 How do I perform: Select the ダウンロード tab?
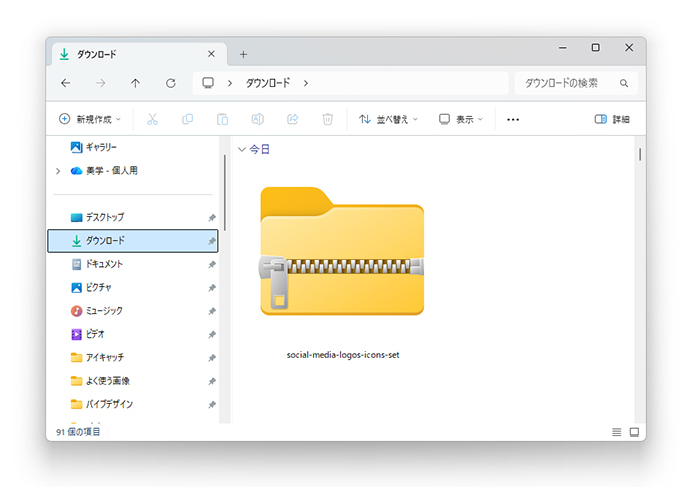(139, 54)
